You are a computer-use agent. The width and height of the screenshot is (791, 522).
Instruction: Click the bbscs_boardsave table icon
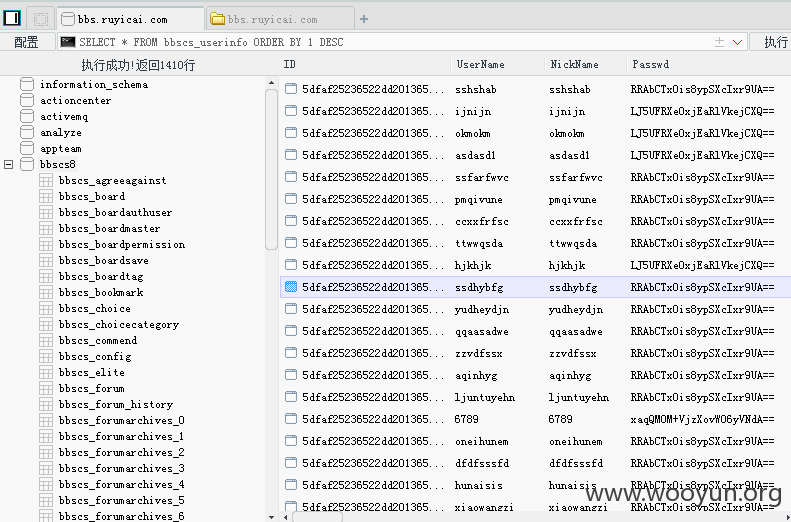tap(46, 260)
